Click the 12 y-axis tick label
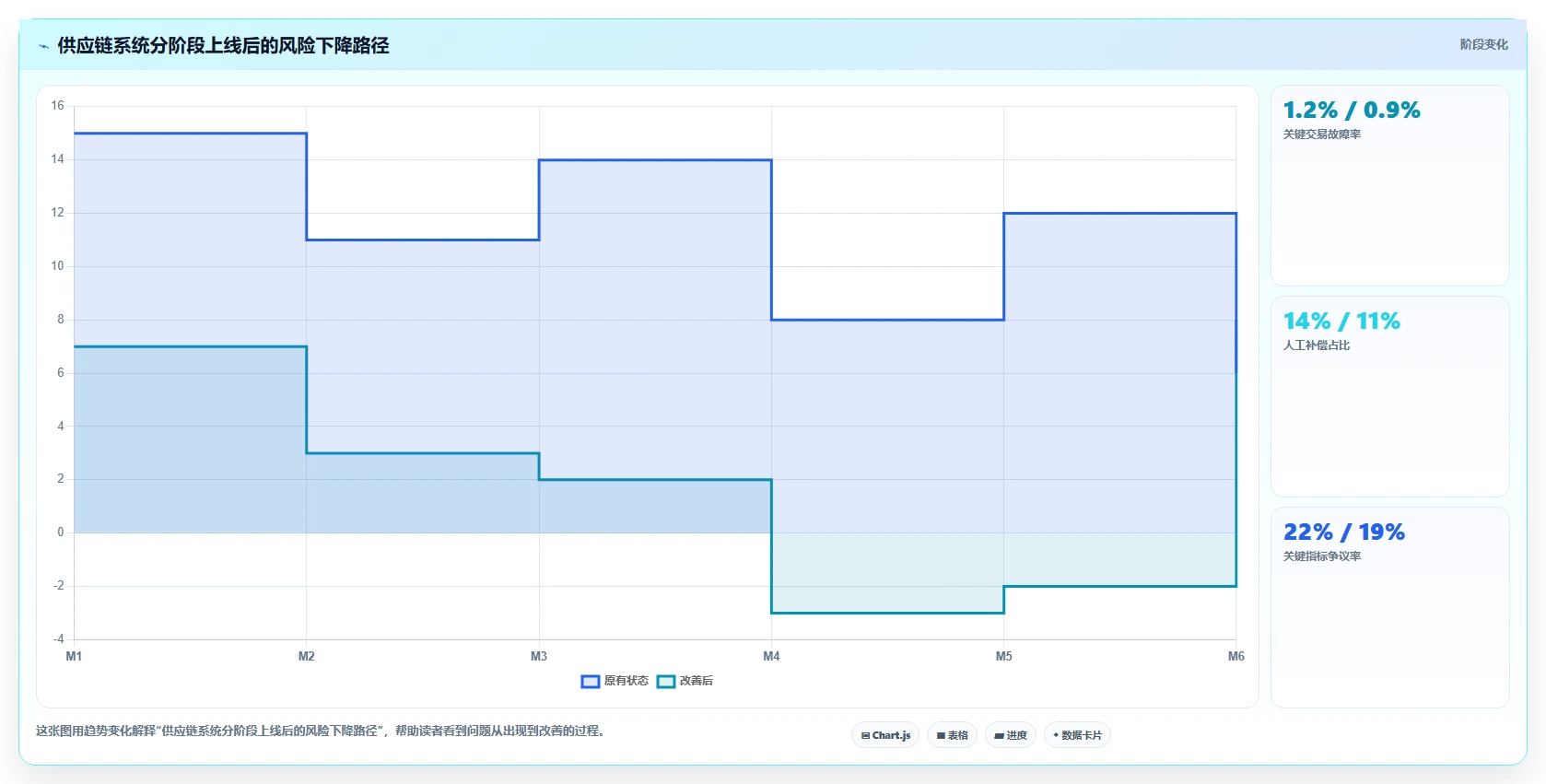This screenshot has height=784, width=1546. 58,213
